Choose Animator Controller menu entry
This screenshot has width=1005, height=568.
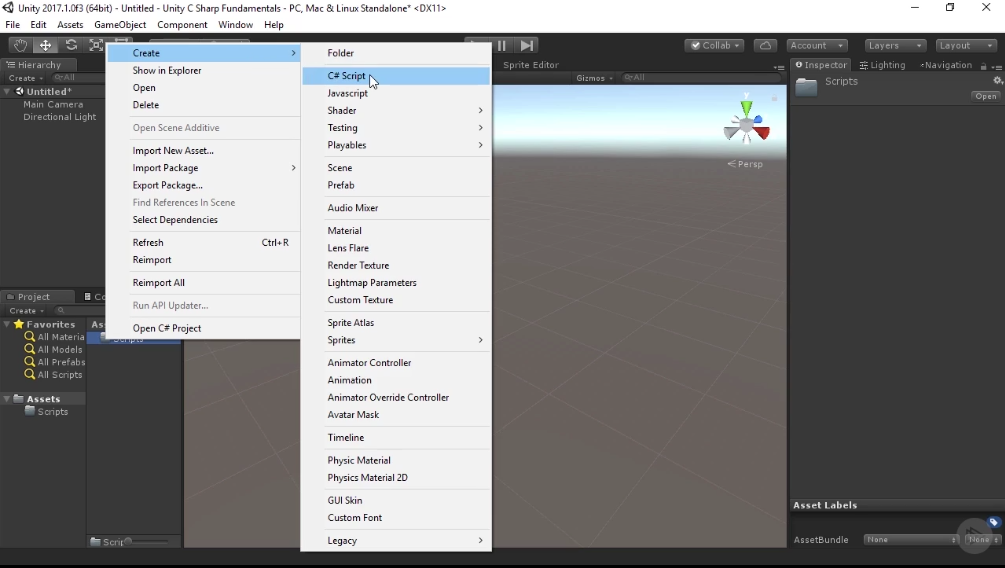coord(396,363)
